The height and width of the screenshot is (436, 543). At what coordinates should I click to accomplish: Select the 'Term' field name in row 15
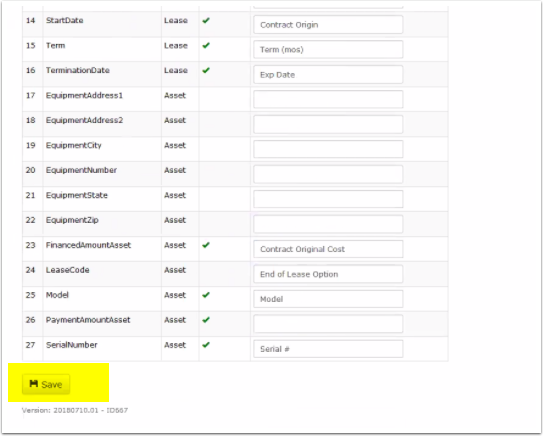point(55,45)
